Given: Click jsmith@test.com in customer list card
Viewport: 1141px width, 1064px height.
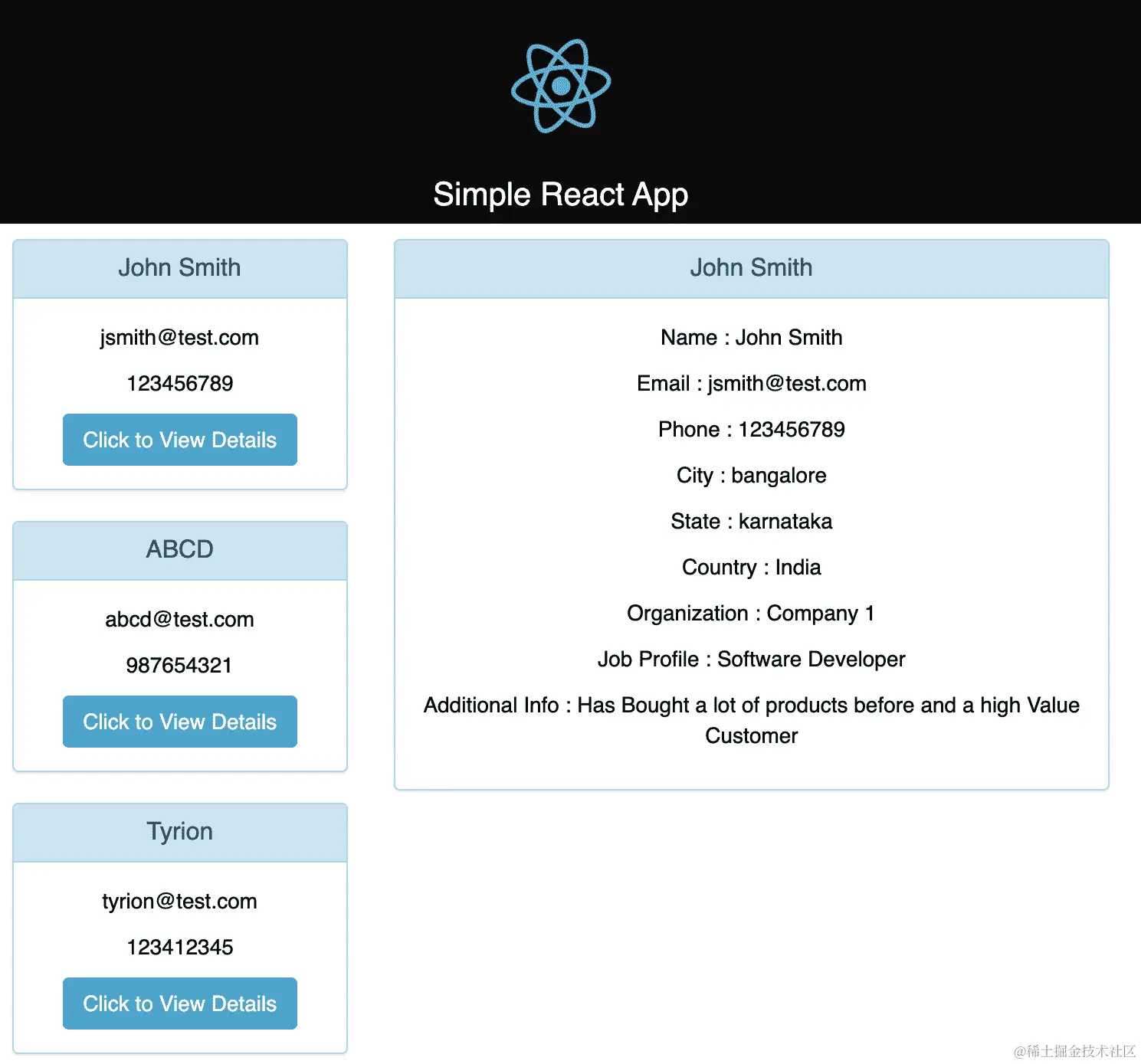Looking at the screenshot, I should [179, 338].
